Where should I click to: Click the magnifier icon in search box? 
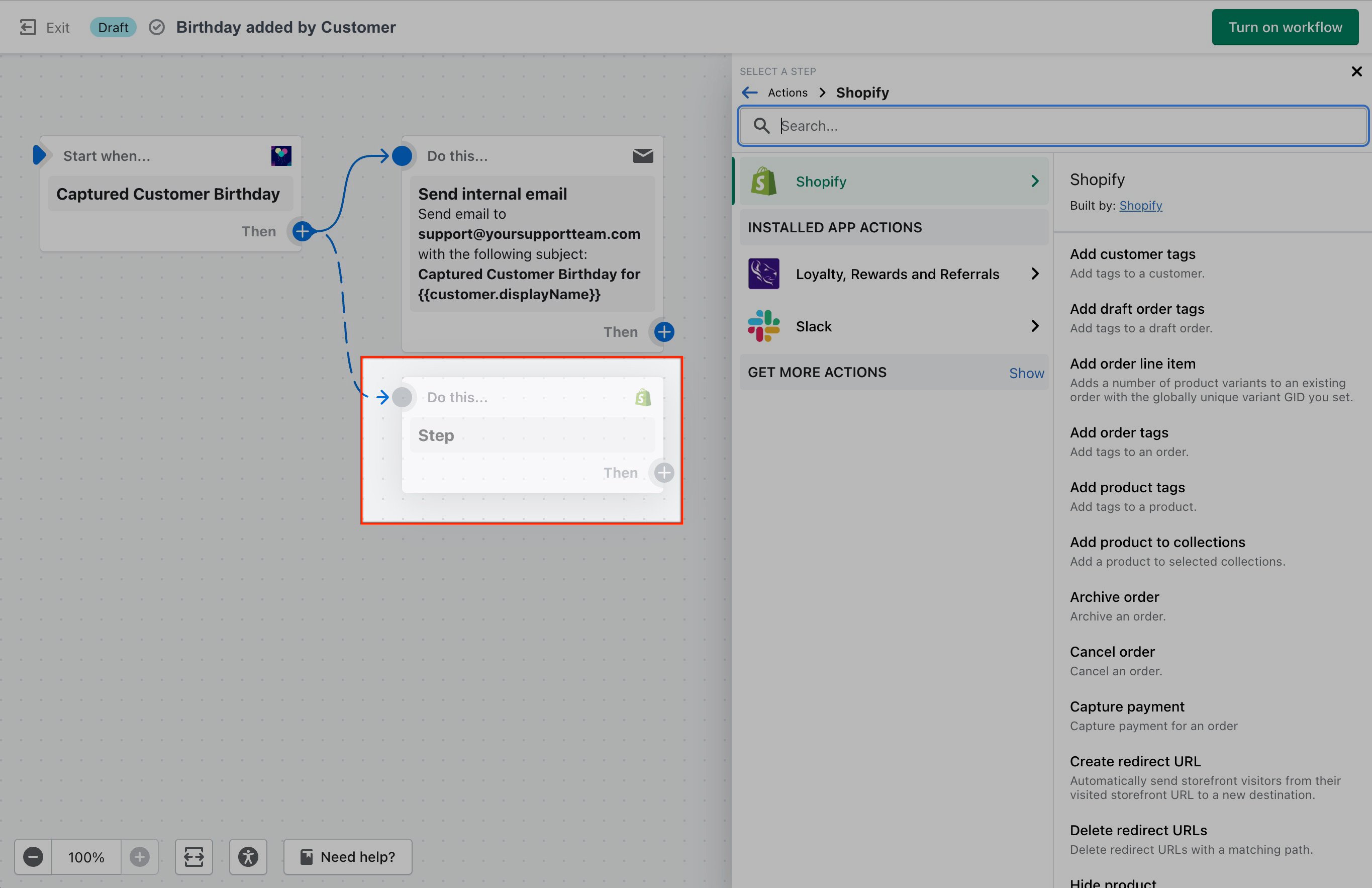pos(761,126)
